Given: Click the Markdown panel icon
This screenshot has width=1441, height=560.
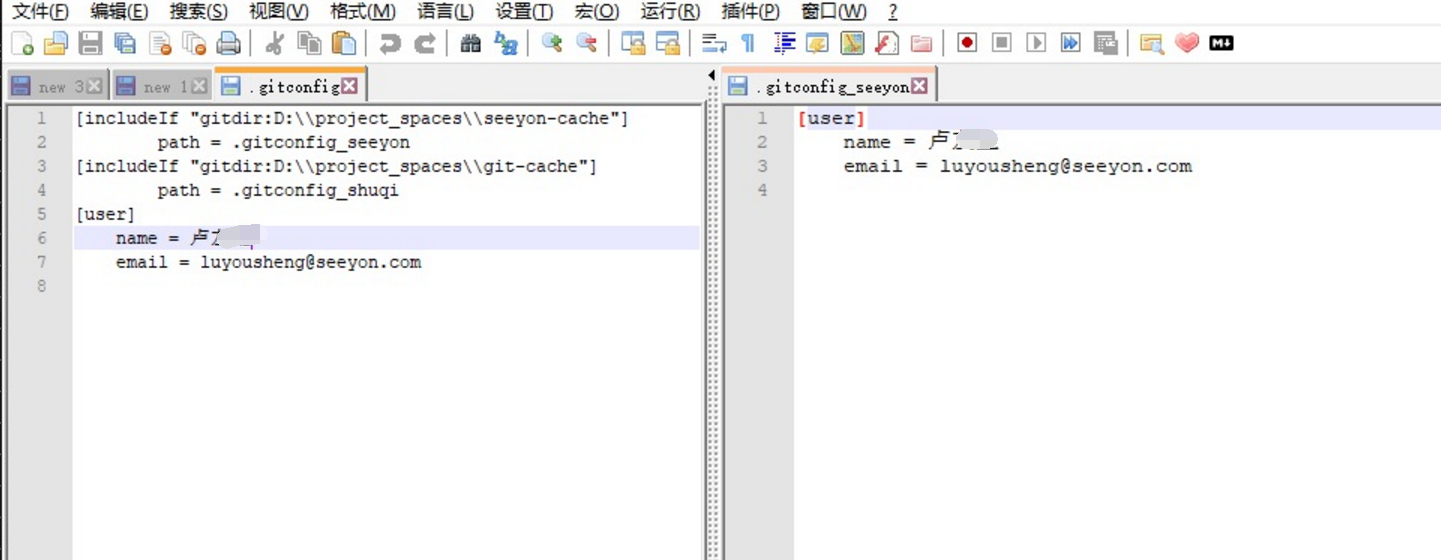Looking at the screenshot, I should tap(1221, 43).
